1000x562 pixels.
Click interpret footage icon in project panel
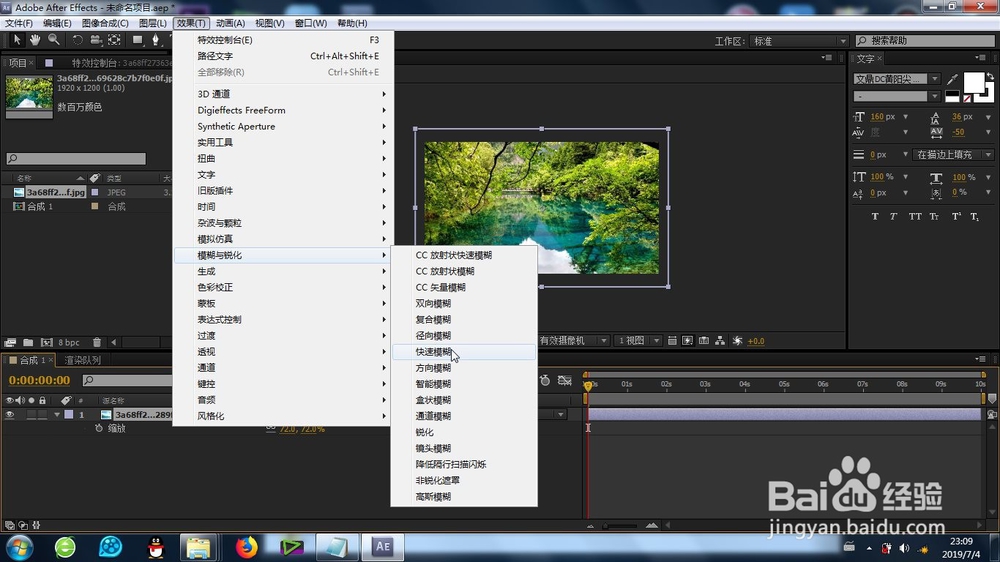pyautogui.click(x=10, y=343)
